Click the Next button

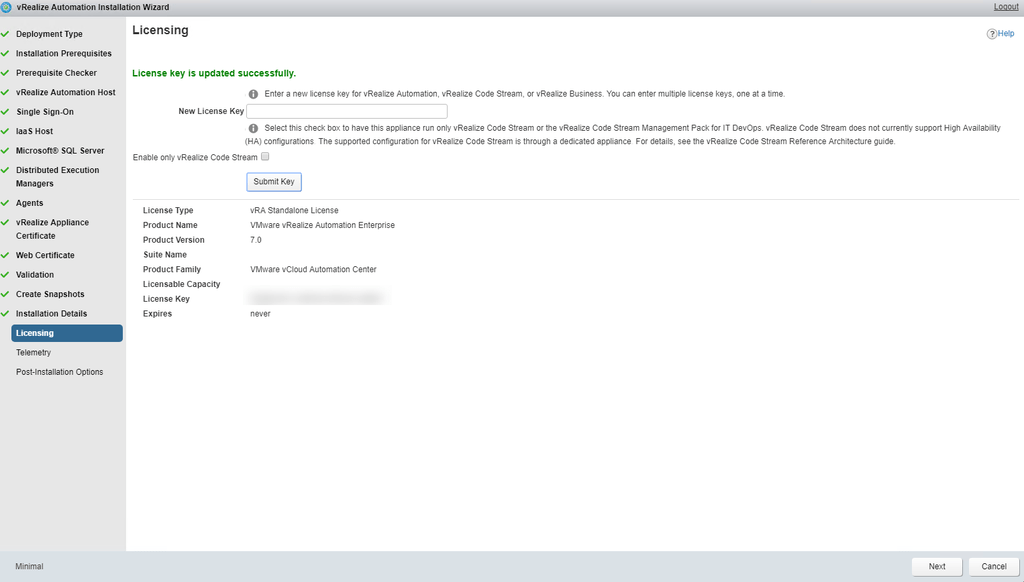tap(936, 566)
